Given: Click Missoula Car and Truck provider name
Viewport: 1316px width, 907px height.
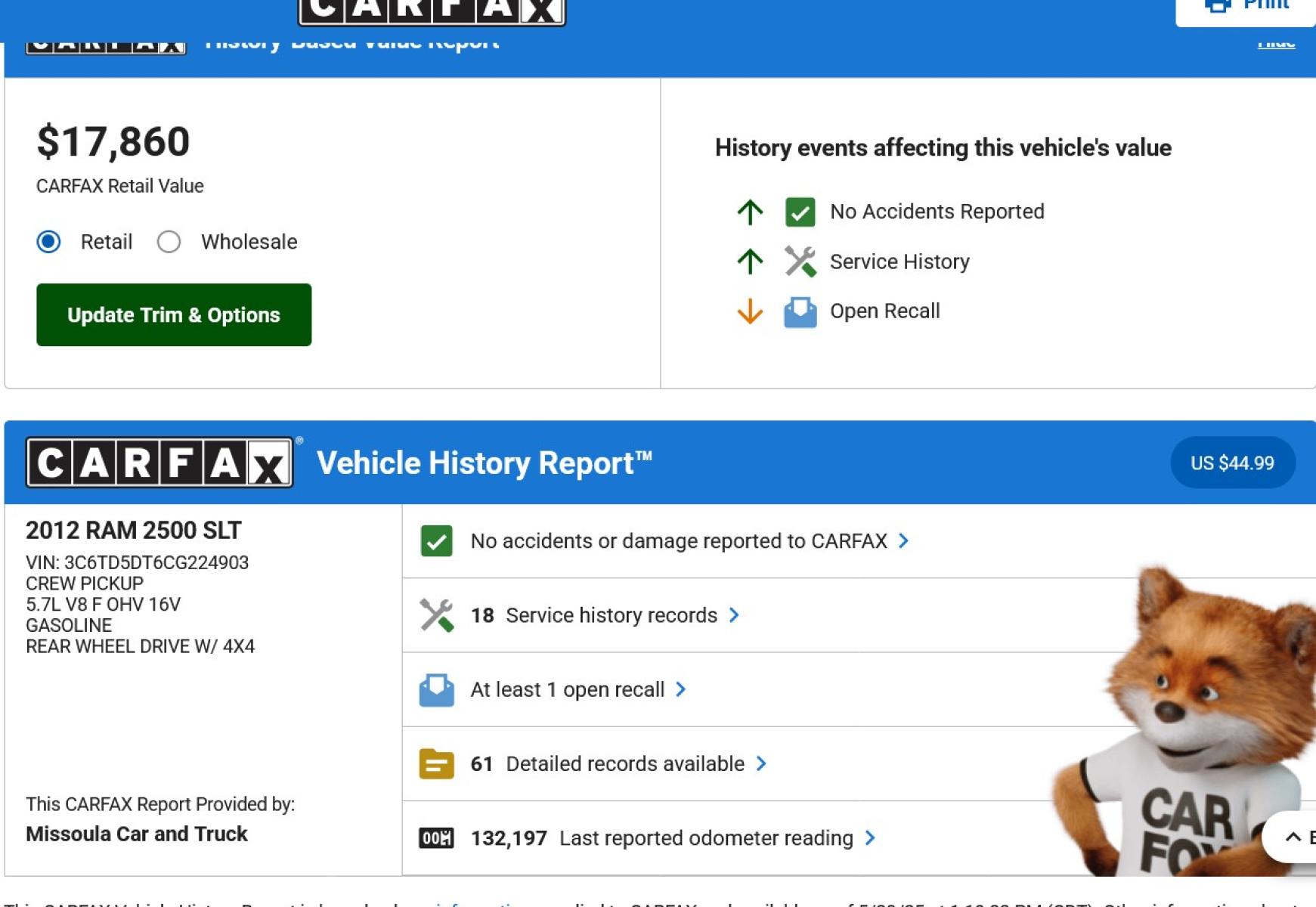Looking at the screenshot, I should (x=137, y=834).
